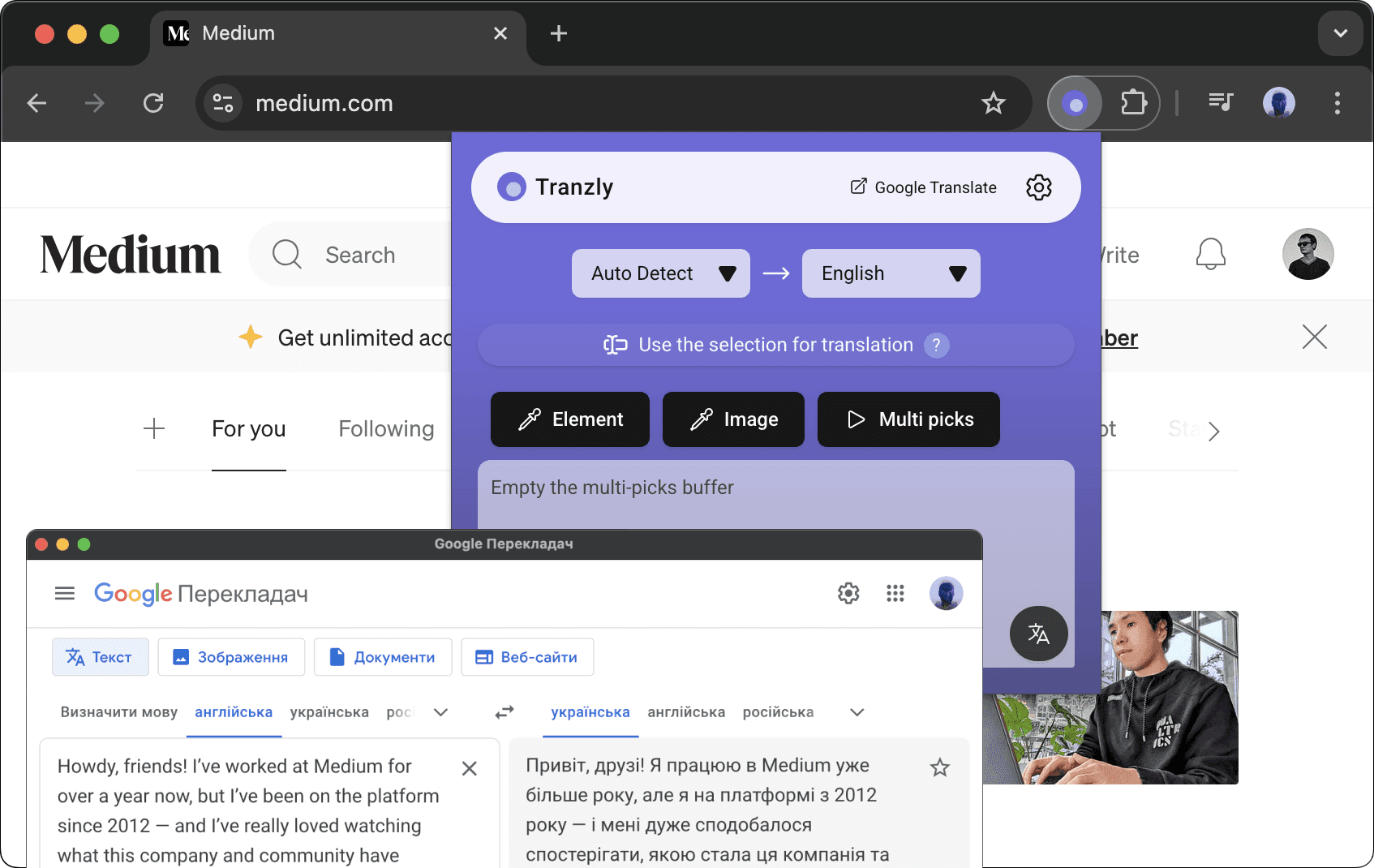The height and width of the screenshot is (868, 1374).
Task: Open Medium user profile avatar
Action: [1307, 254]
